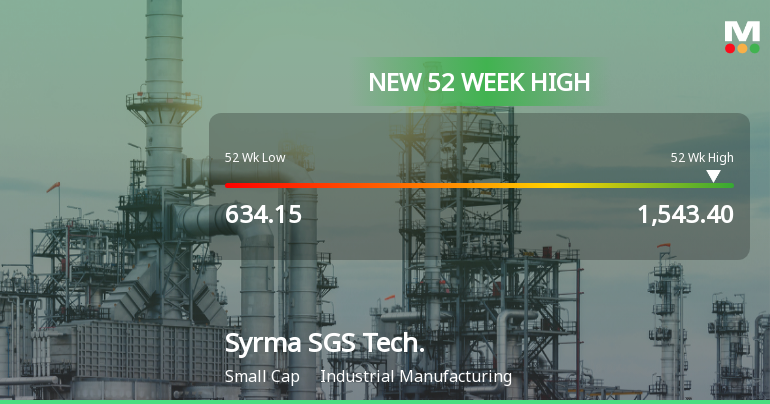The image size is (770, 404).
Task: Click the high value 1,543.40
Action: tap(686, 215)
